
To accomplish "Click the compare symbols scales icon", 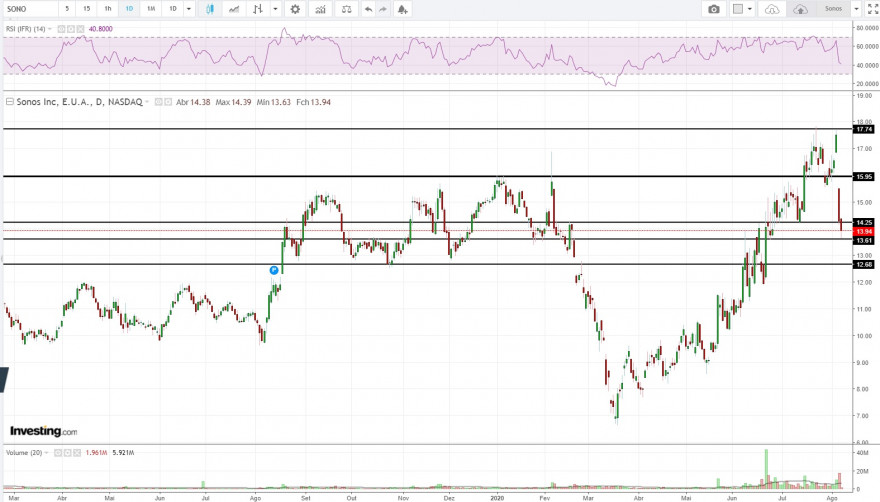I will click(x=346, y=9).
